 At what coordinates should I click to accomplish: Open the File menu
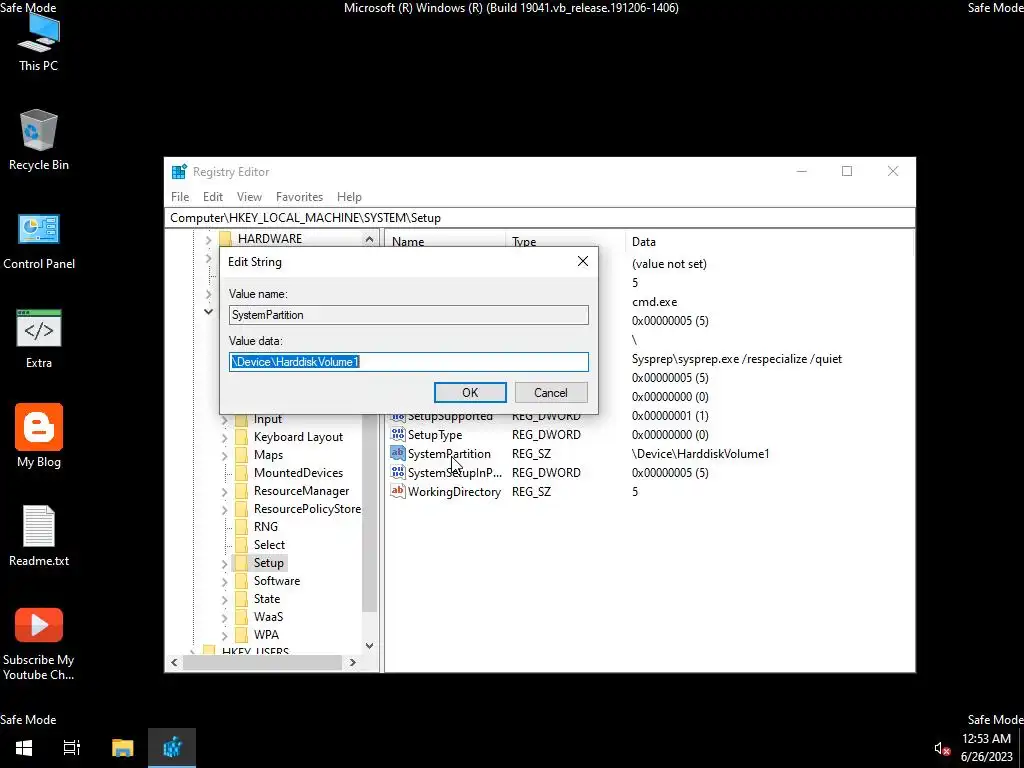(x=180, y=197)
